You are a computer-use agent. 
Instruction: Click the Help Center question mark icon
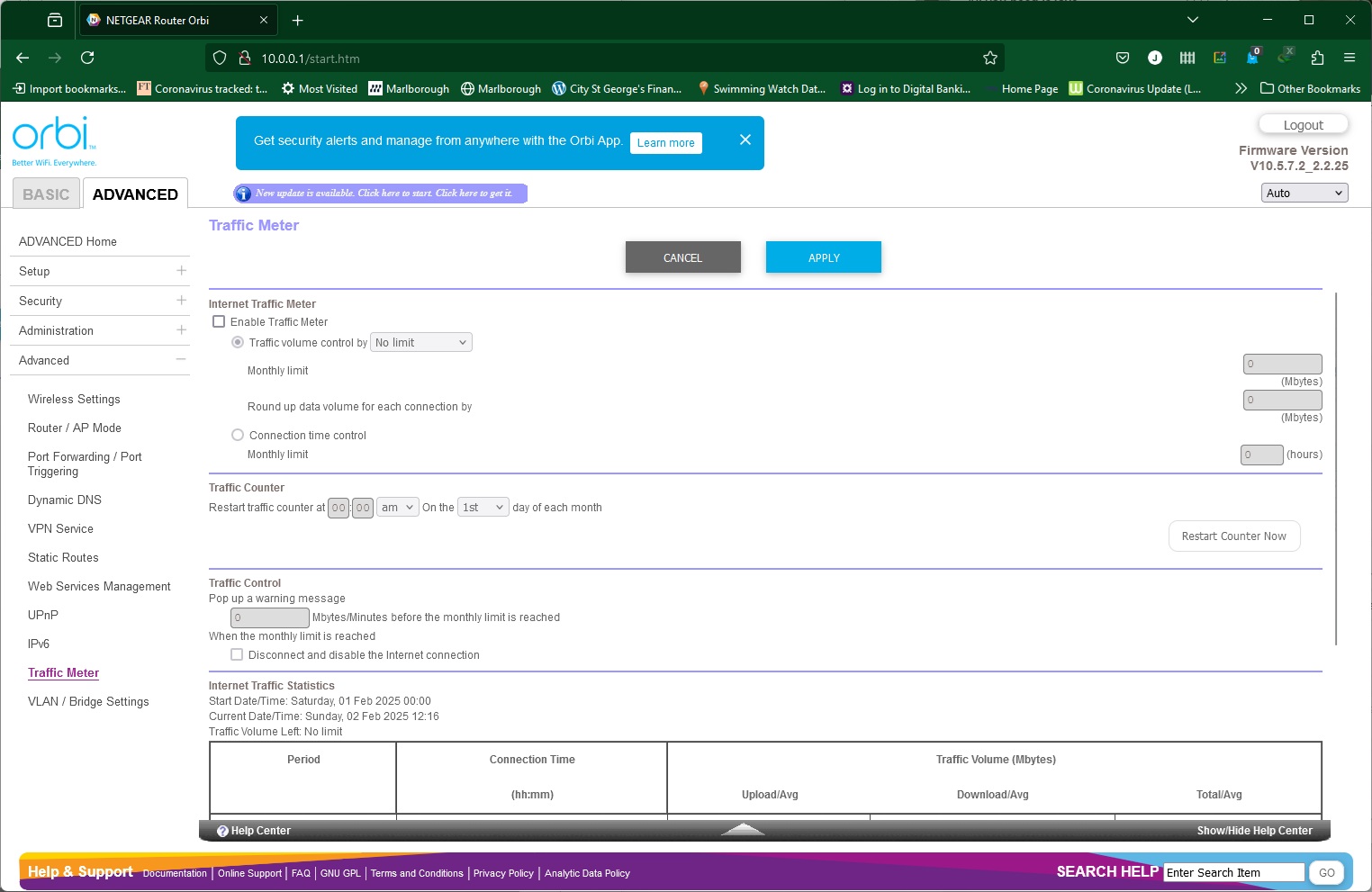coord(222,831)
